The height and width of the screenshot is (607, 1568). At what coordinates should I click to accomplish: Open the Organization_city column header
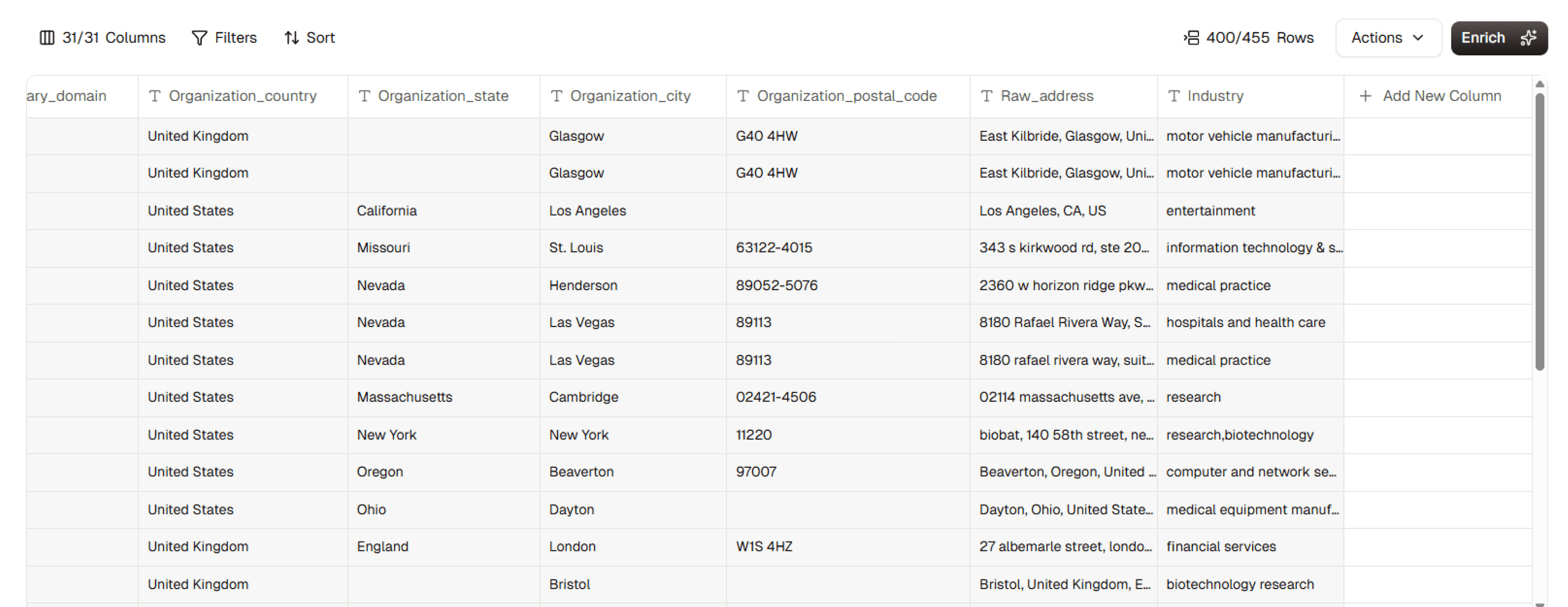[x=630, y=96]
